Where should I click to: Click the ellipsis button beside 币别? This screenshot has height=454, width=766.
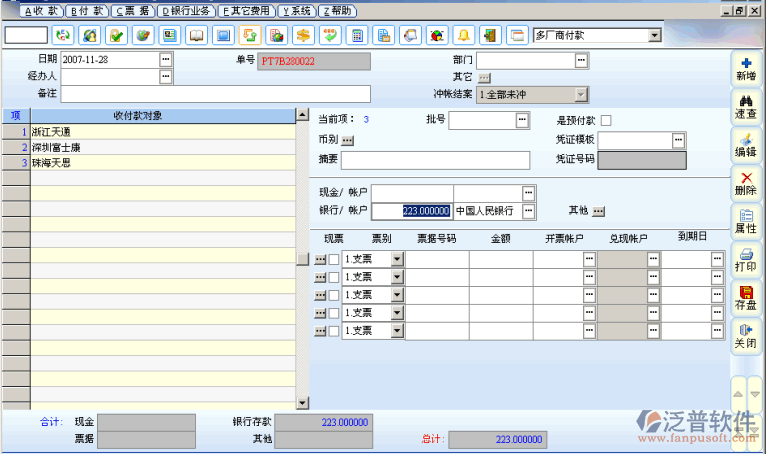click(347, 141)
